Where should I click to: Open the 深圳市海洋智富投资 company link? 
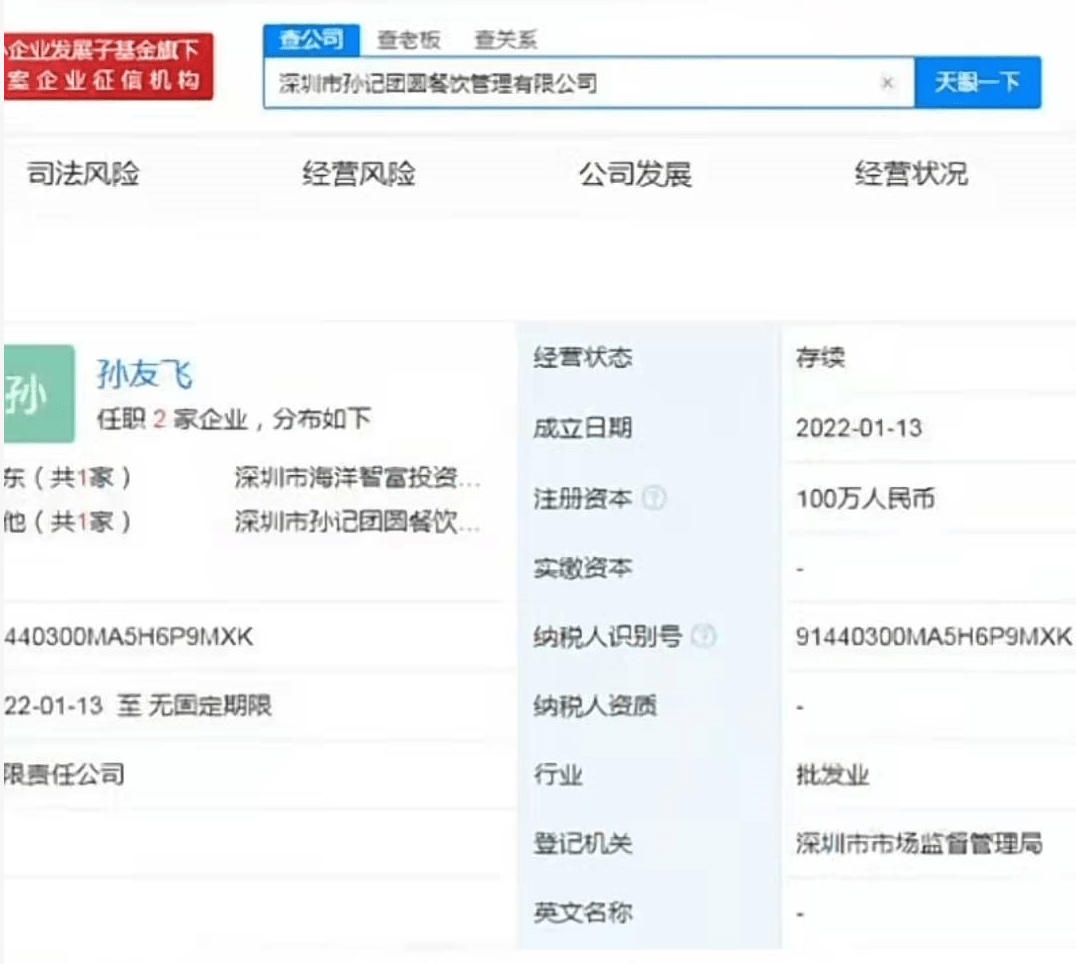coord(357,478)
